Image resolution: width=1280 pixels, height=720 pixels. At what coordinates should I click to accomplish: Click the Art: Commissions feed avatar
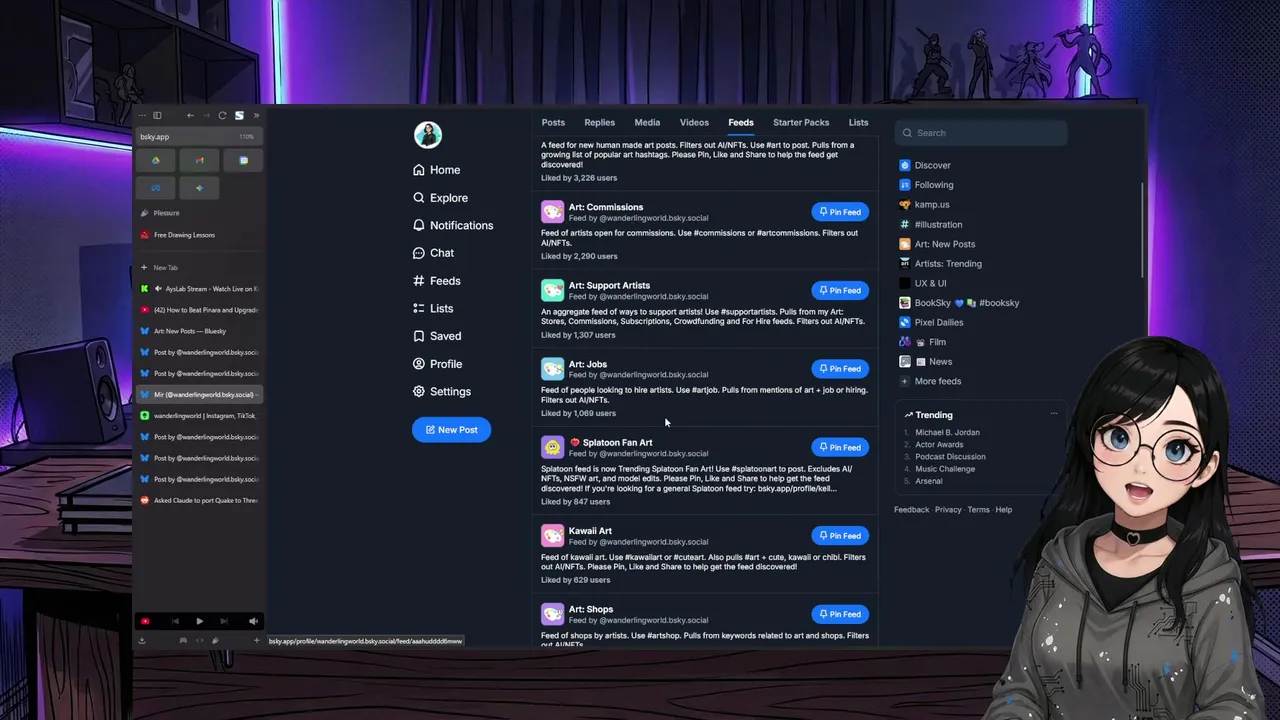[x=552, y=212]
